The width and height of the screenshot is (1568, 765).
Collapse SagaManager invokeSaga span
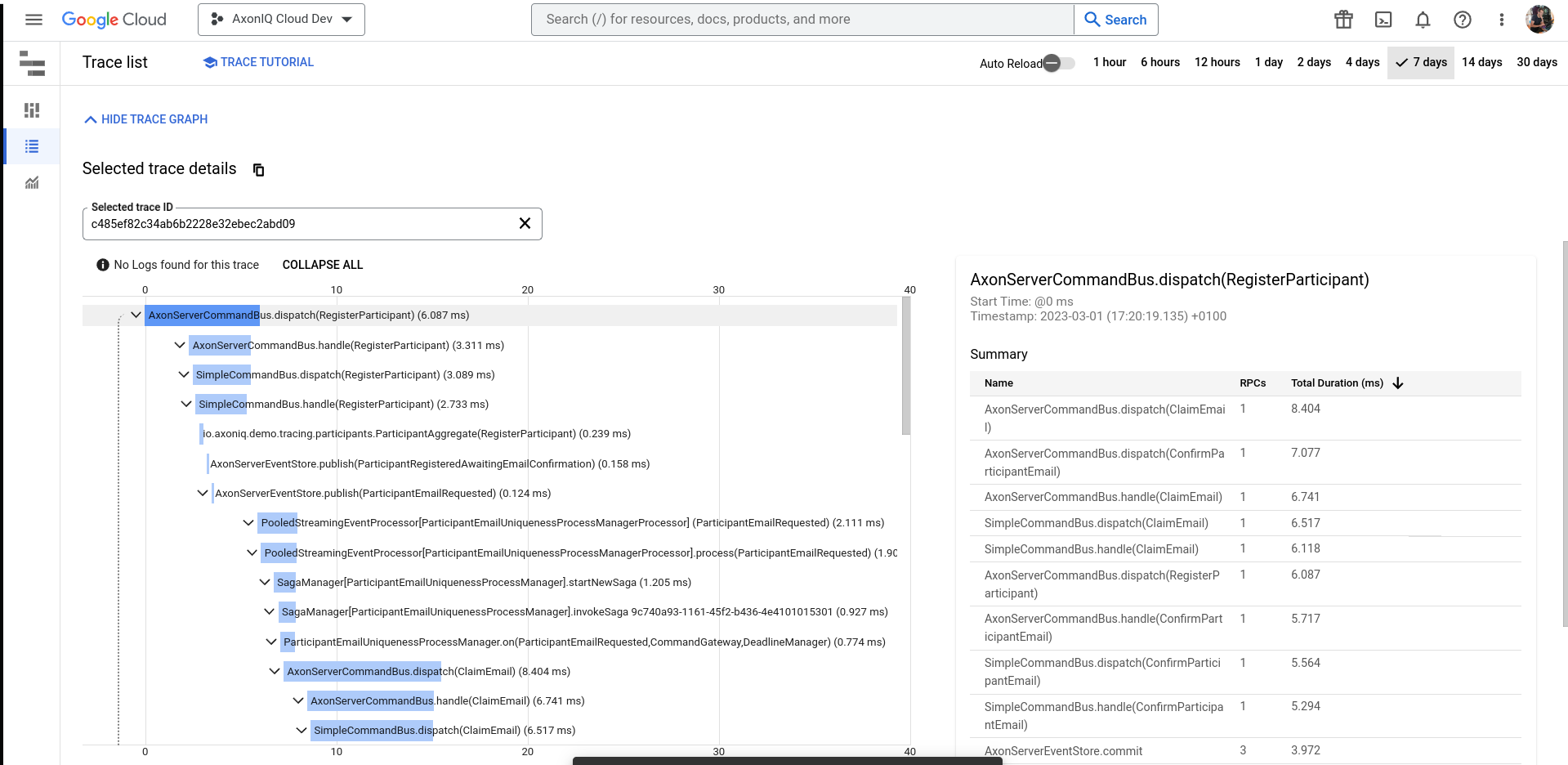pos(270,611)
